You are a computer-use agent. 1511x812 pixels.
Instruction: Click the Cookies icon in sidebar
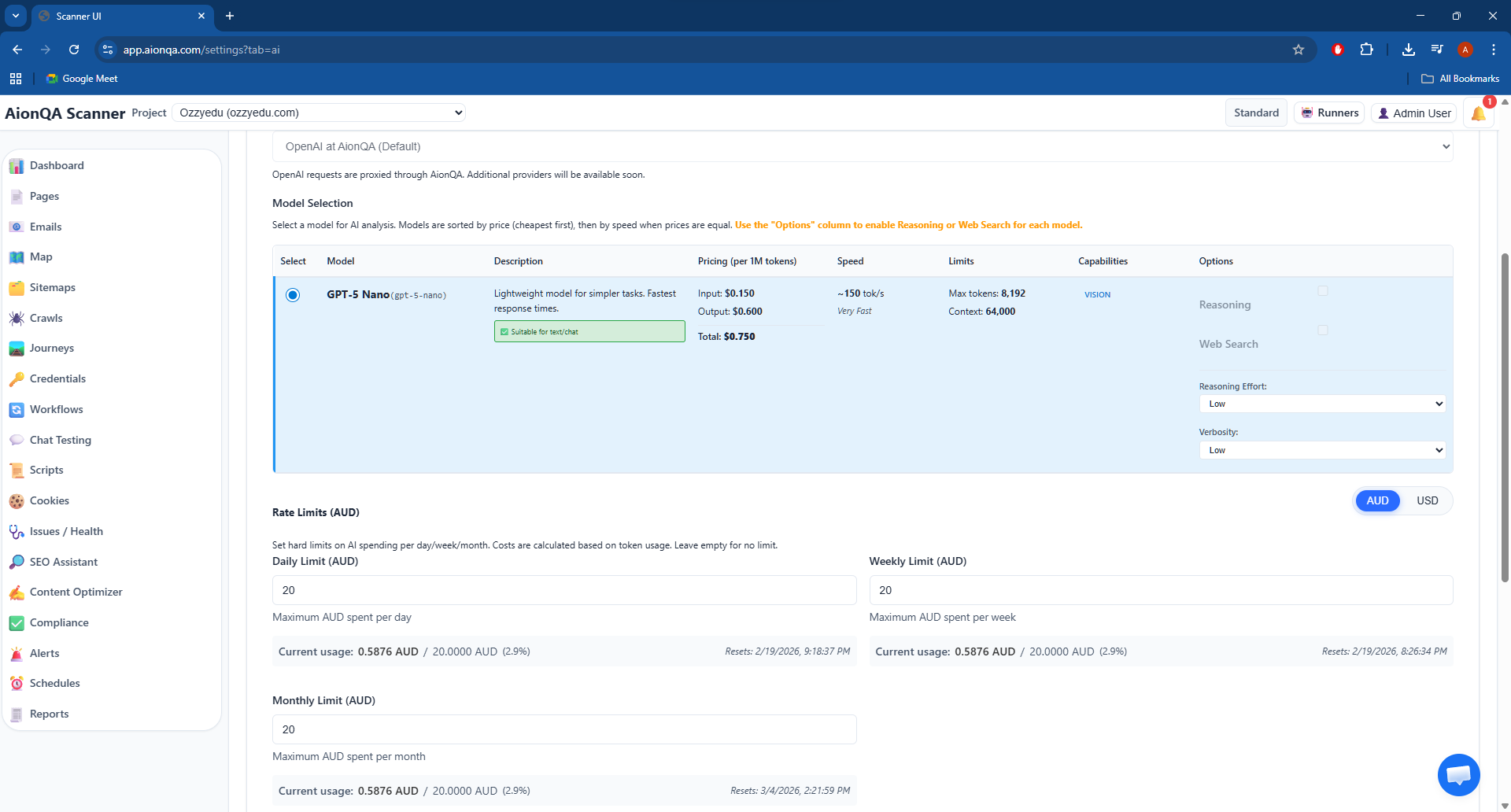coord(17,501)
